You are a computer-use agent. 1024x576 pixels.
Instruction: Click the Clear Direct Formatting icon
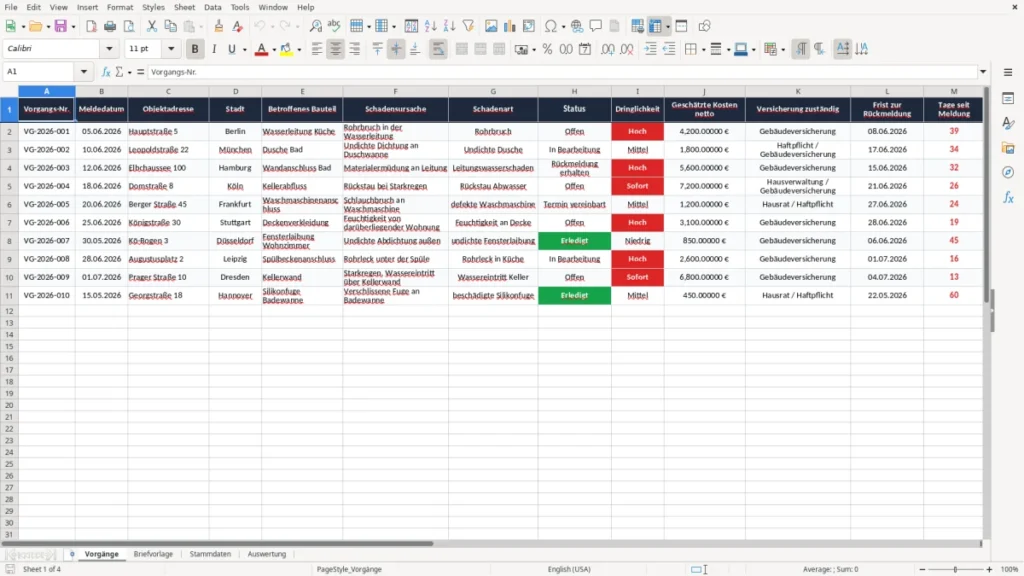coord(238,26)
